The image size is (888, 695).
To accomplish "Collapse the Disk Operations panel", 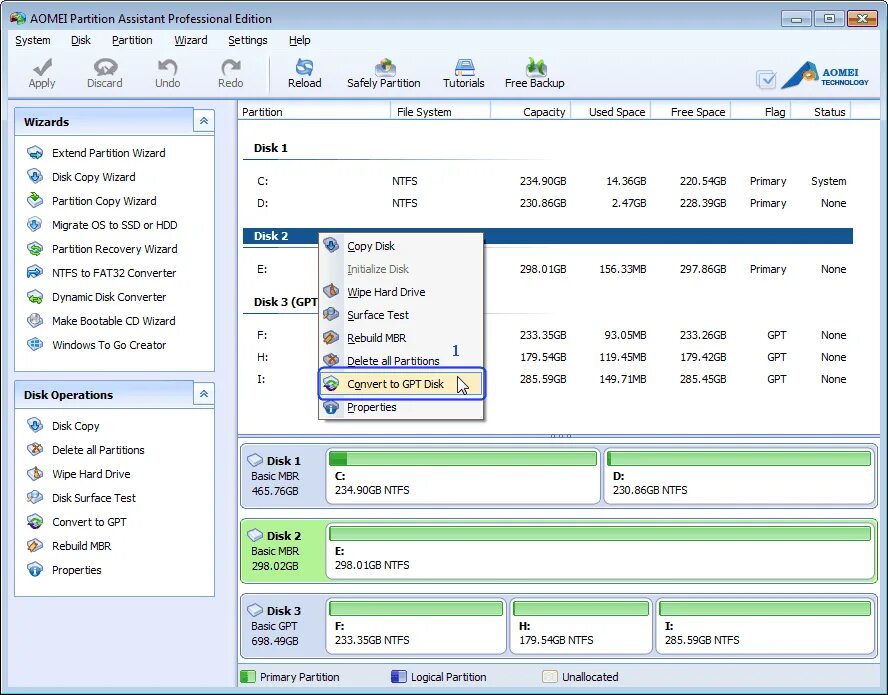I will [x=204, y=394].
